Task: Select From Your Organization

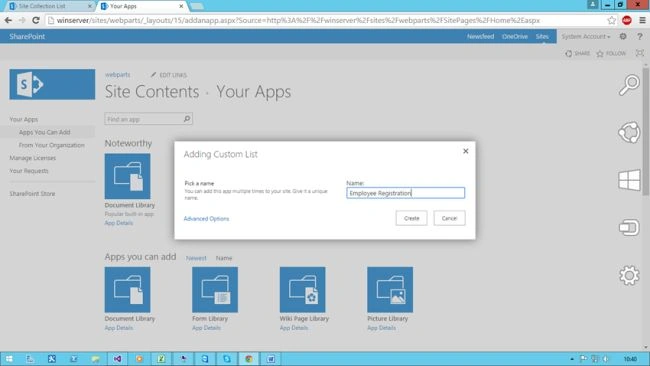Action: (51, 145)
